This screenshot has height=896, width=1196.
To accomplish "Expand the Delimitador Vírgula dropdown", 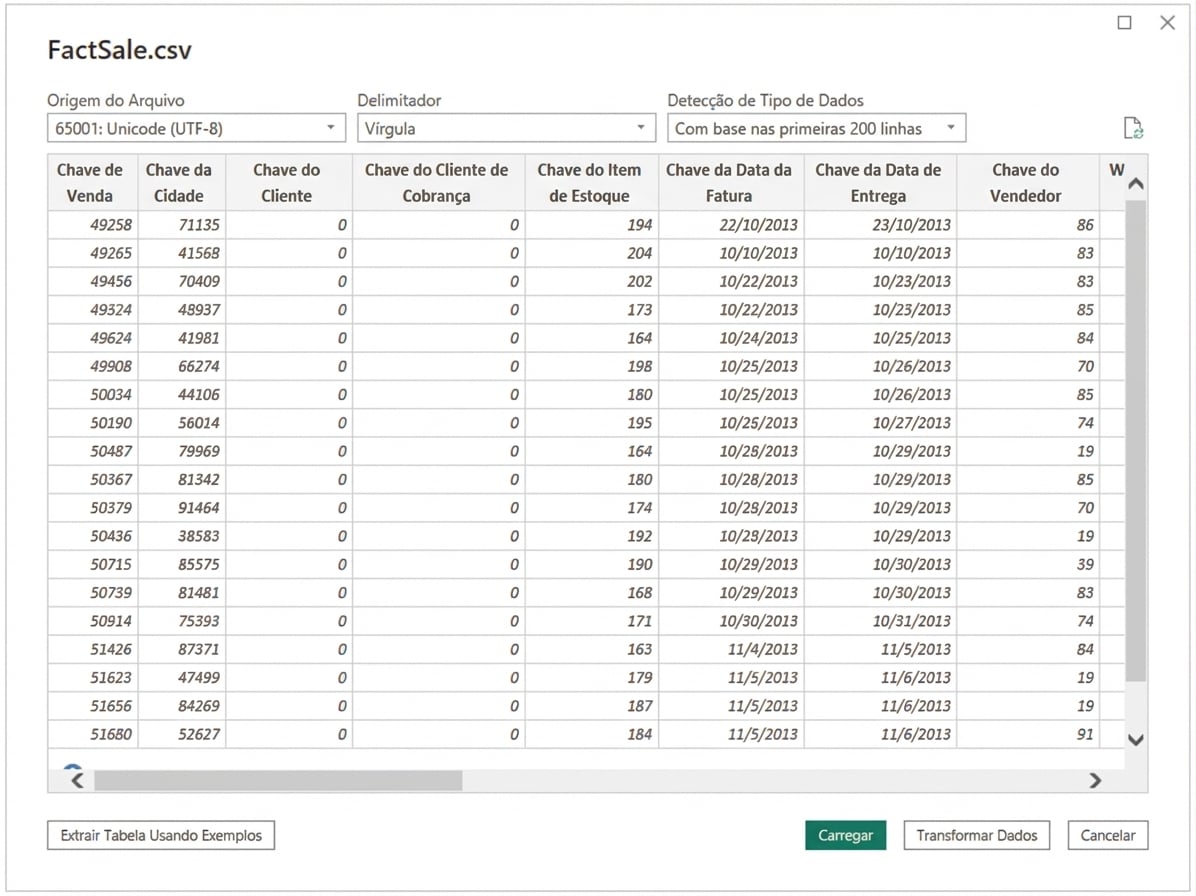I will pyautogui.click(x=506, y=128).
